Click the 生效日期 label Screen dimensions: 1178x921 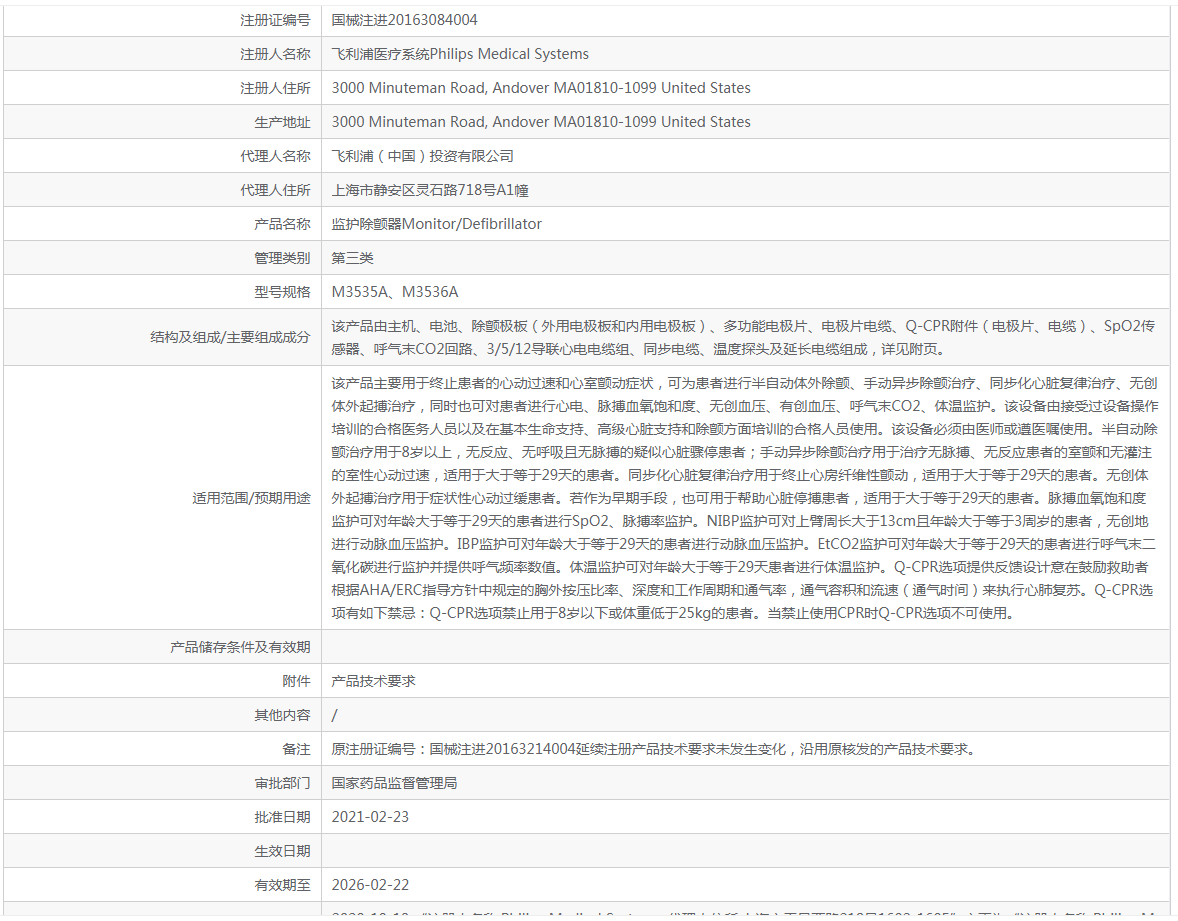coord(282,852)
